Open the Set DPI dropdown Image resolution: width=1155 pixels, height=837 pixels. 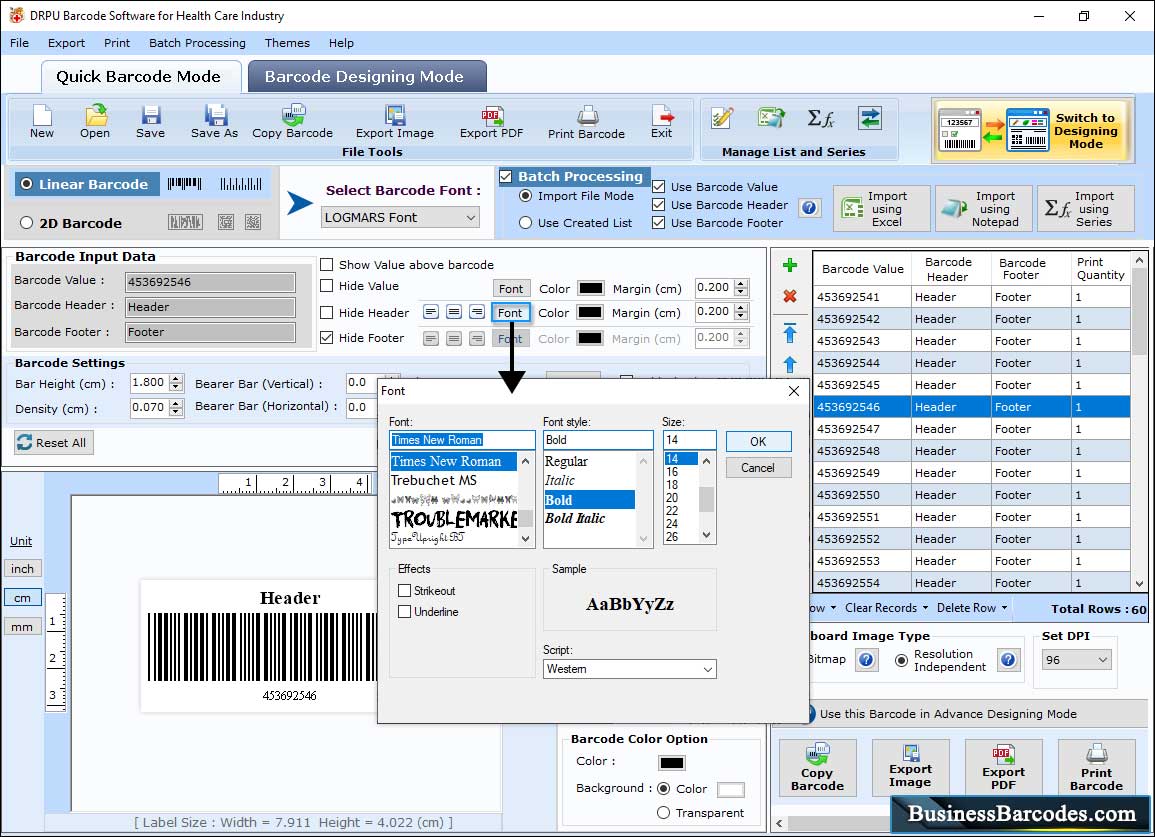(1076, 660)
